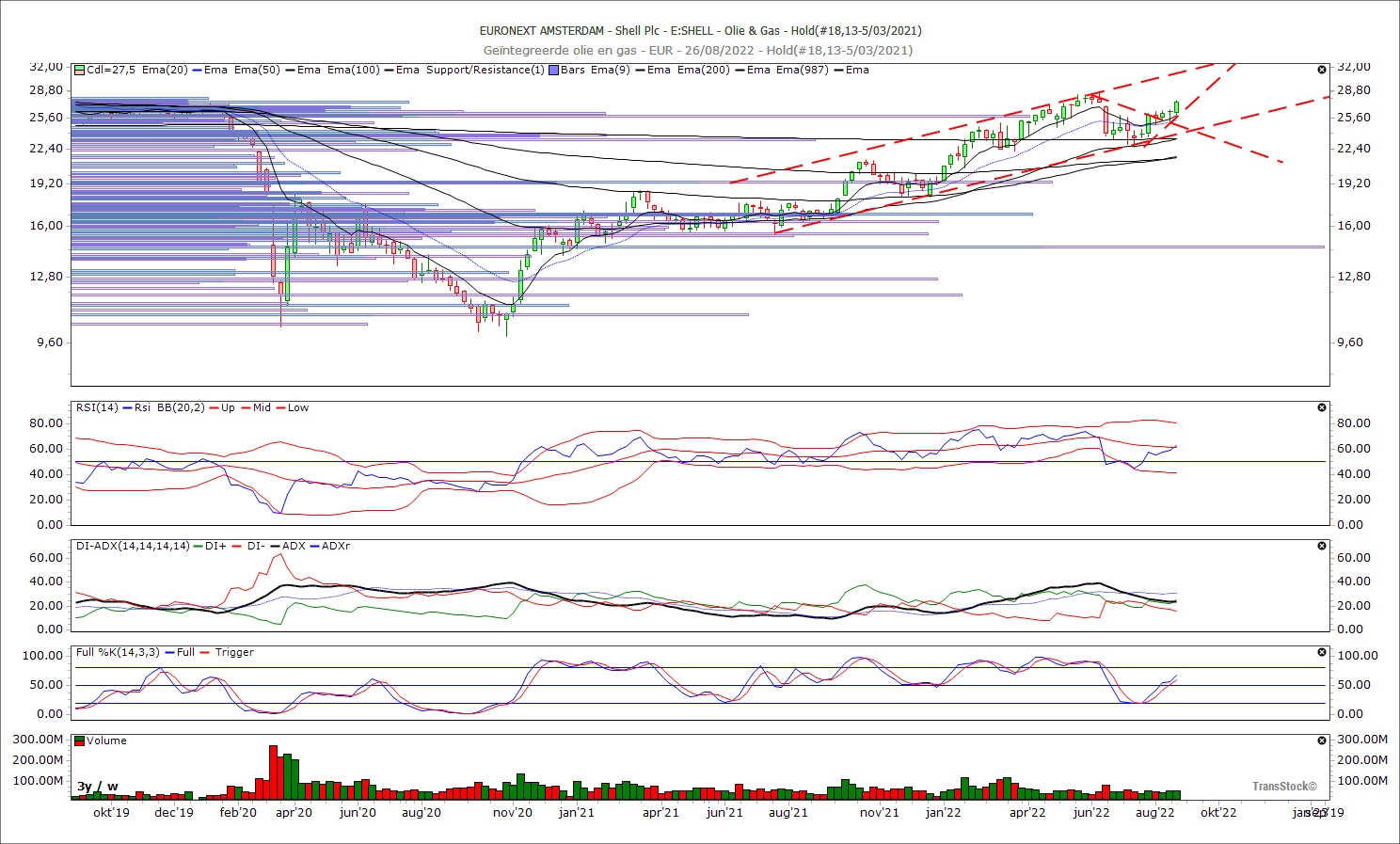Click the black Ema(50) line marker
Screen dimensions: 1400x844
coord(290,70)
